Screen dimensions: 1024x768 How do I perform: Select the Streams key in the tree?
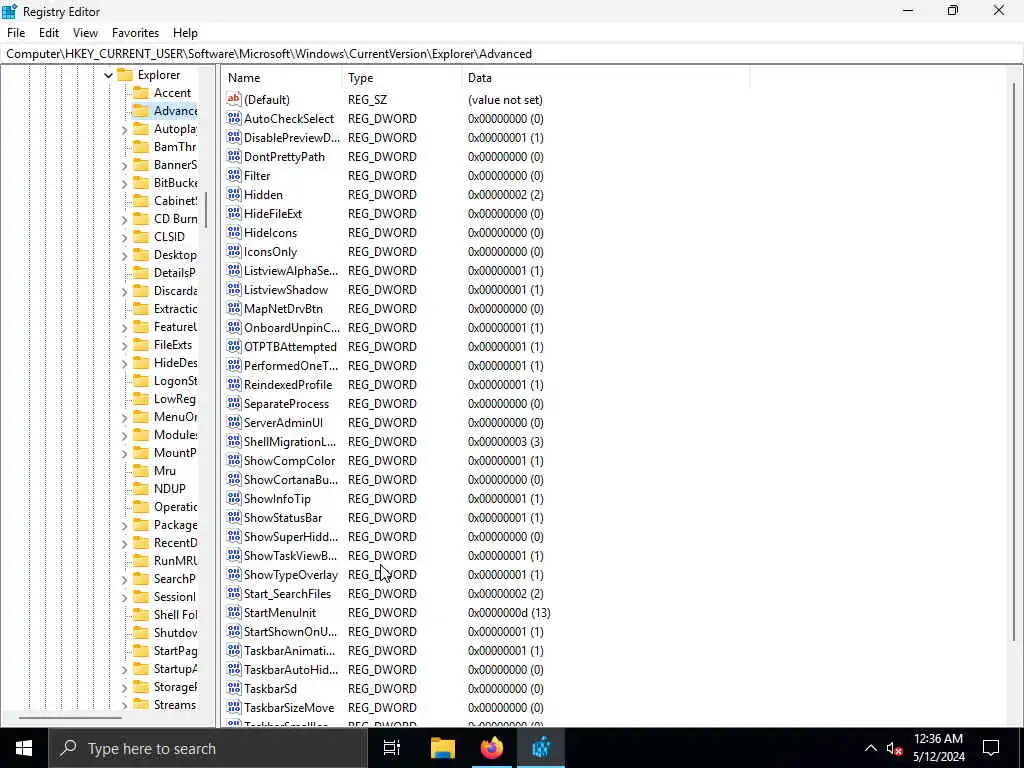click(174, 705)
